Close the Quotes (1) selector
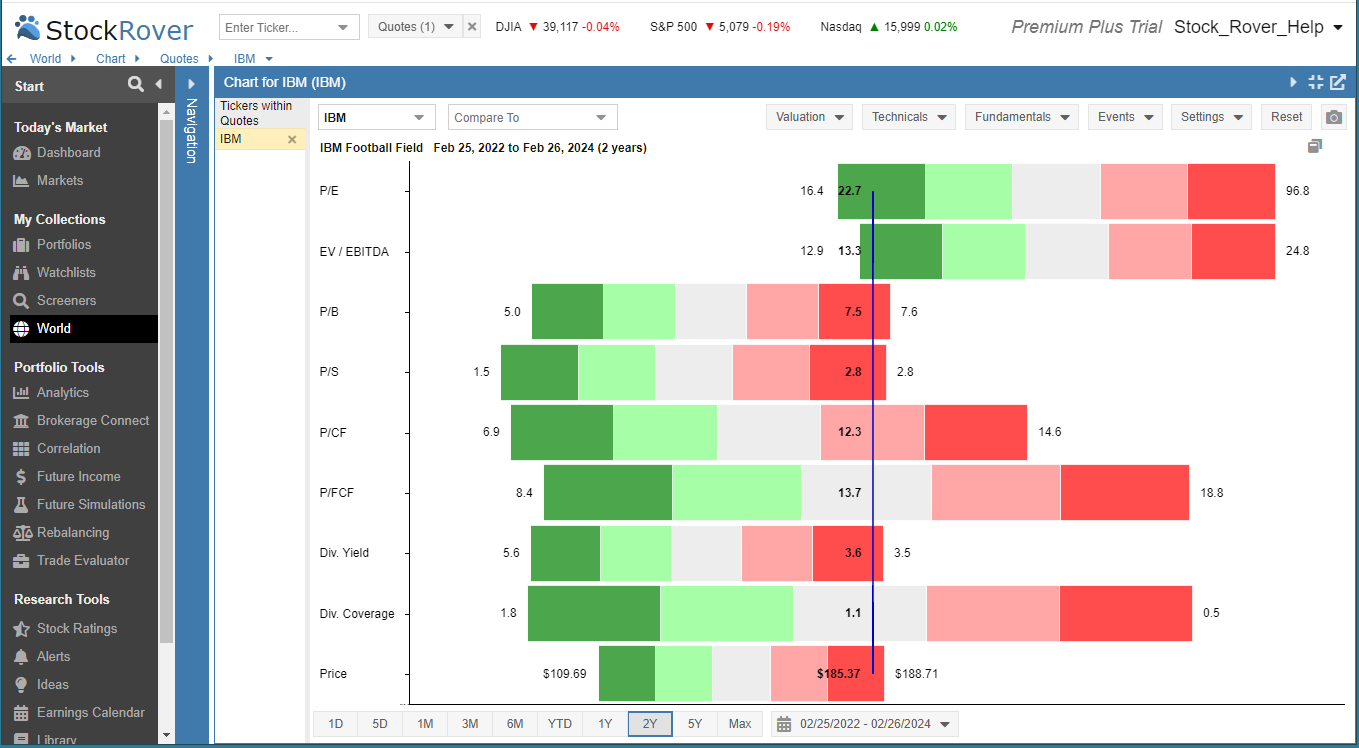The width and height of the screenshot is (1359, 748). point(473,27)
